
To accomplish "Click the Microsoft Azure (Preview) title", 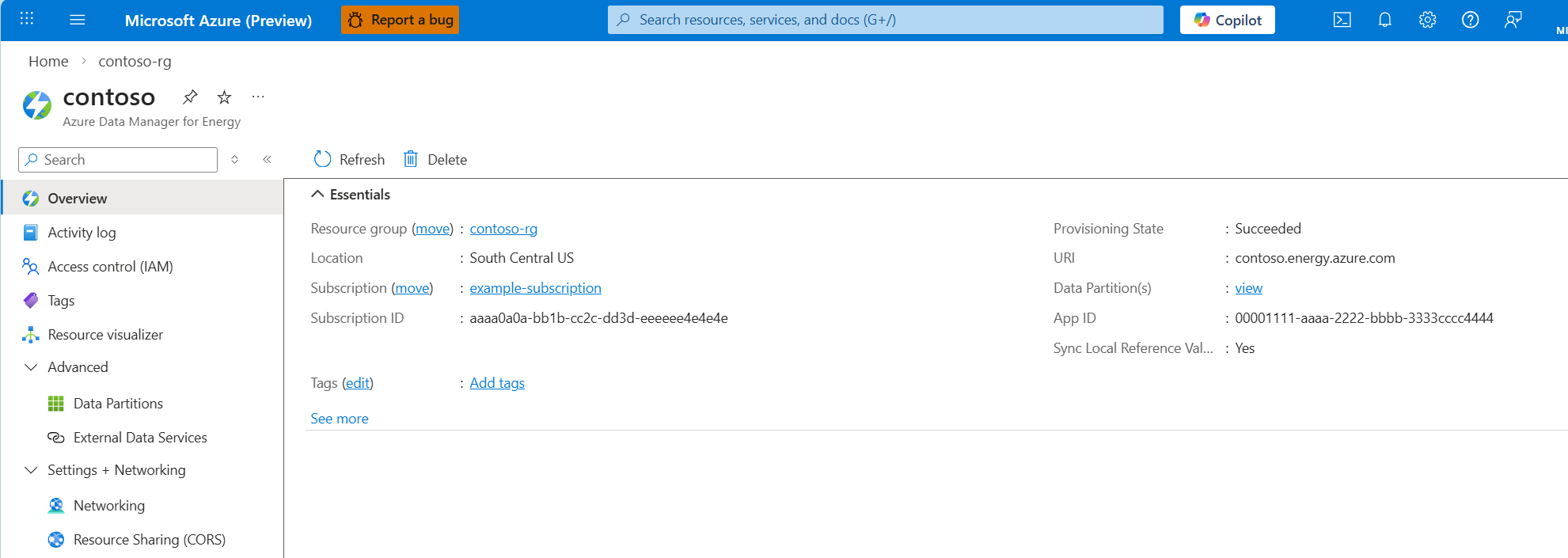I will click(x=218, y=21).
